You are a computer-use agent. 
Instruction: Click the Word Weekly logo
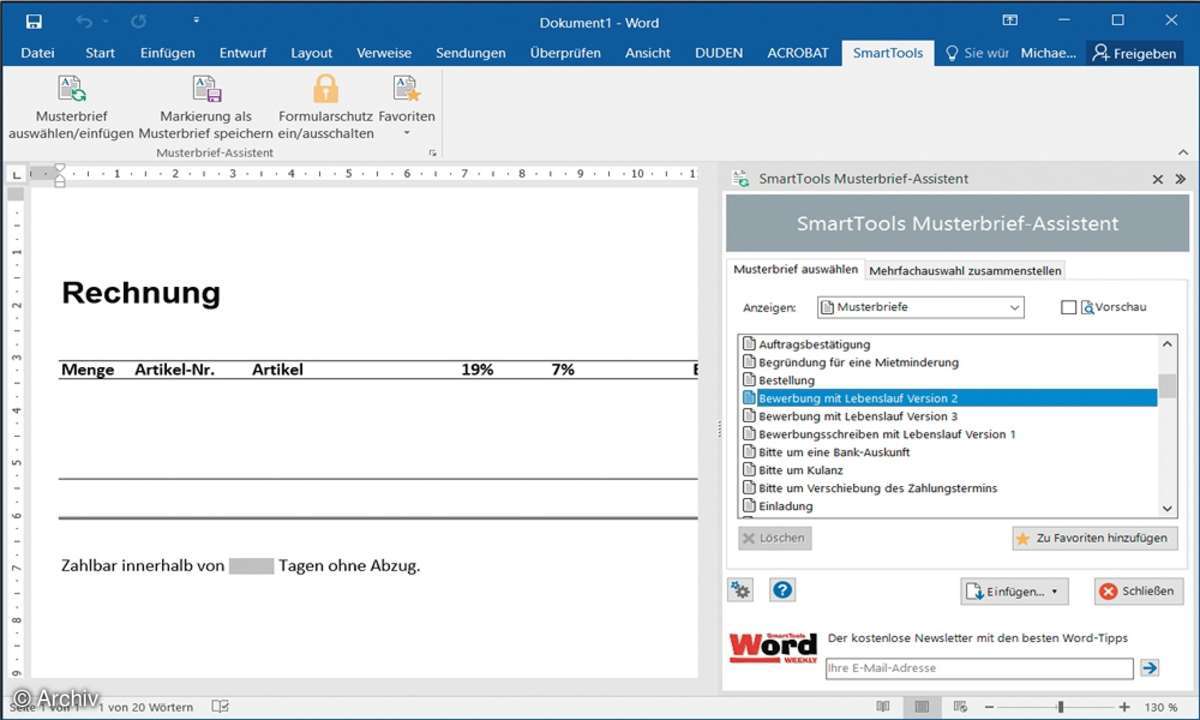(773, 650)
